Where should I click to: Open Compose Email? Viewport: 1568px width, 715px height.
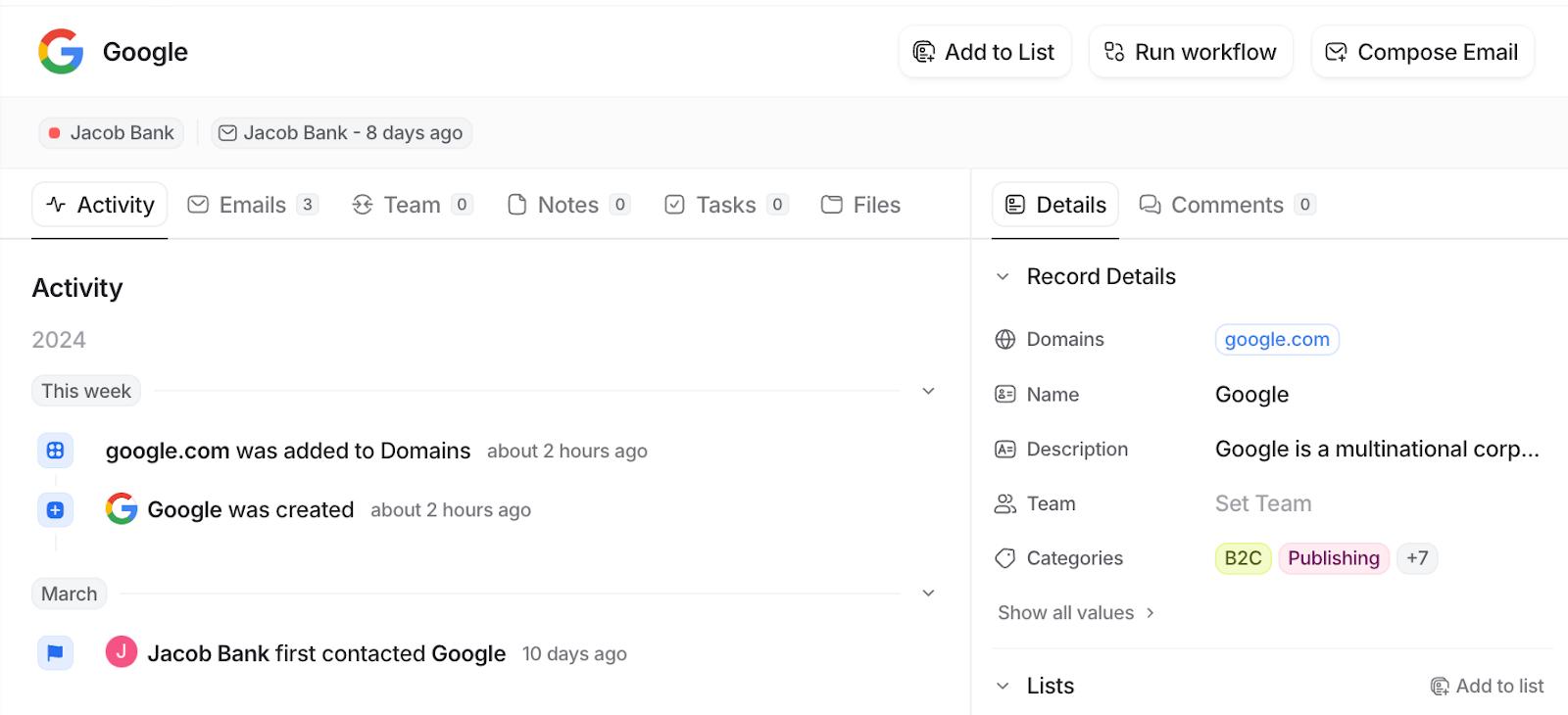point(1423,52)
